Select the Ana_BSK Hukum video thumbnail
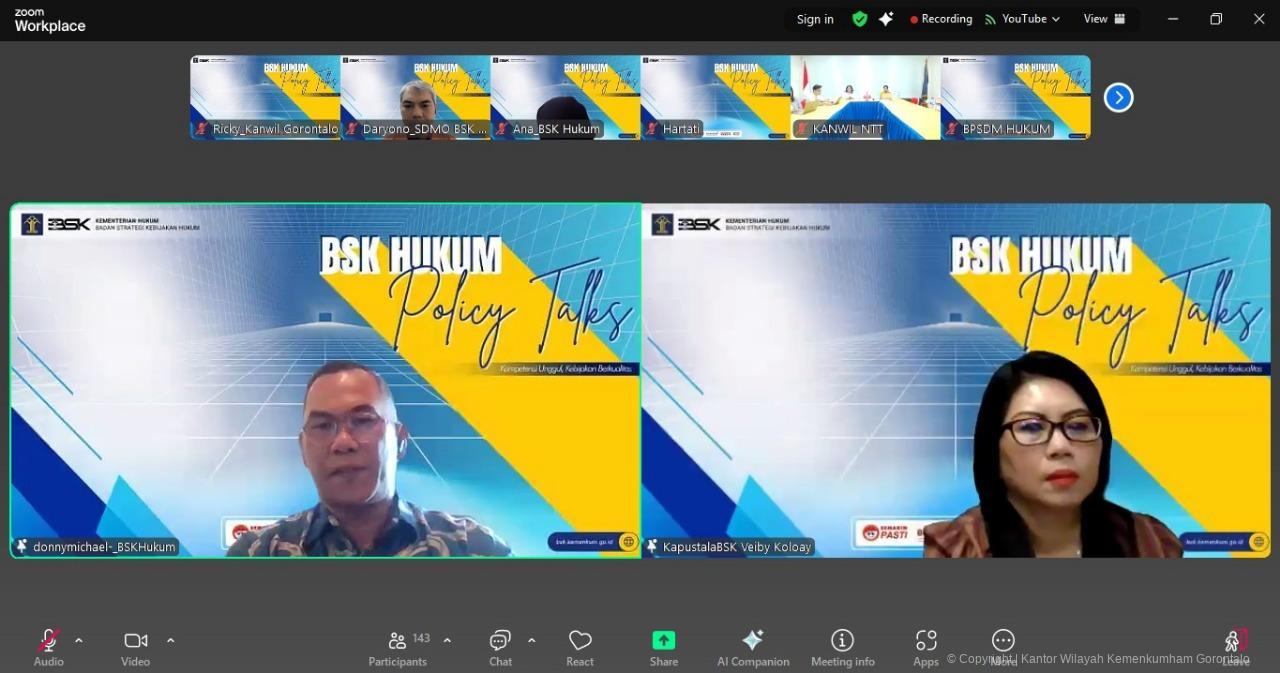Screen dimensions: 1280x673 pyautogui.click(x=565, y=97)
